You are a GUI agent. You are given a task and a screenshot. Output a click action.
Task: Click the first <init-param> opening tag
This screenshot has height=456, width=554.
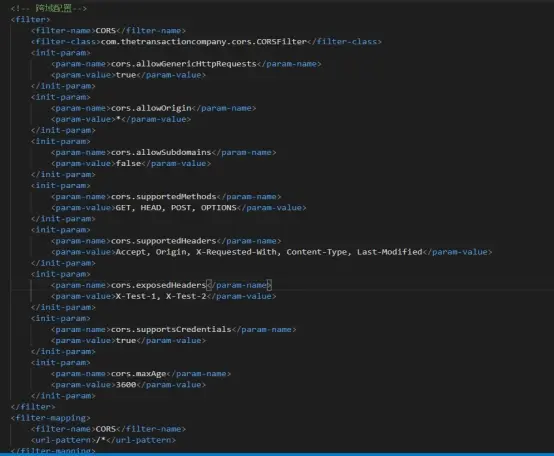point(60,53)
